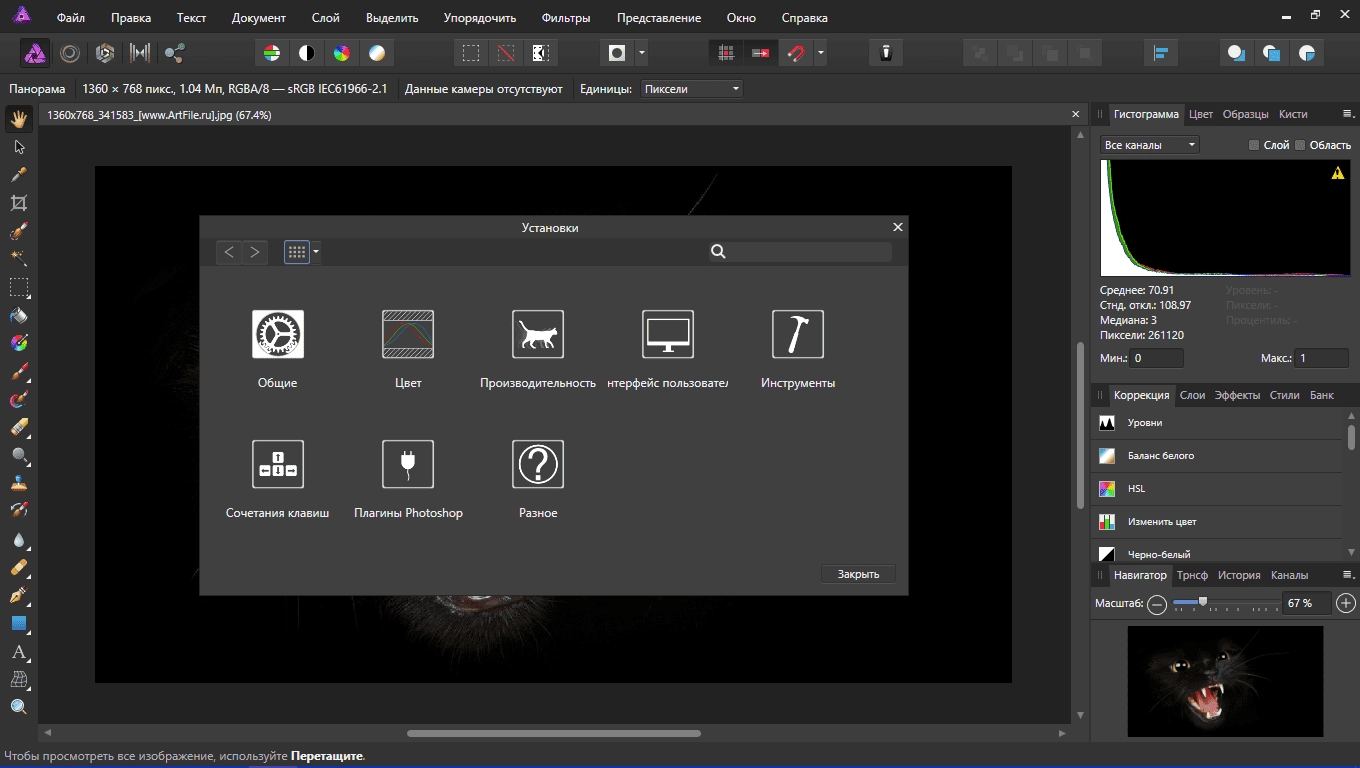Open the Навигатор panel options menu
This screenshot has height=768, width=1360.
tap(1347, 575)
